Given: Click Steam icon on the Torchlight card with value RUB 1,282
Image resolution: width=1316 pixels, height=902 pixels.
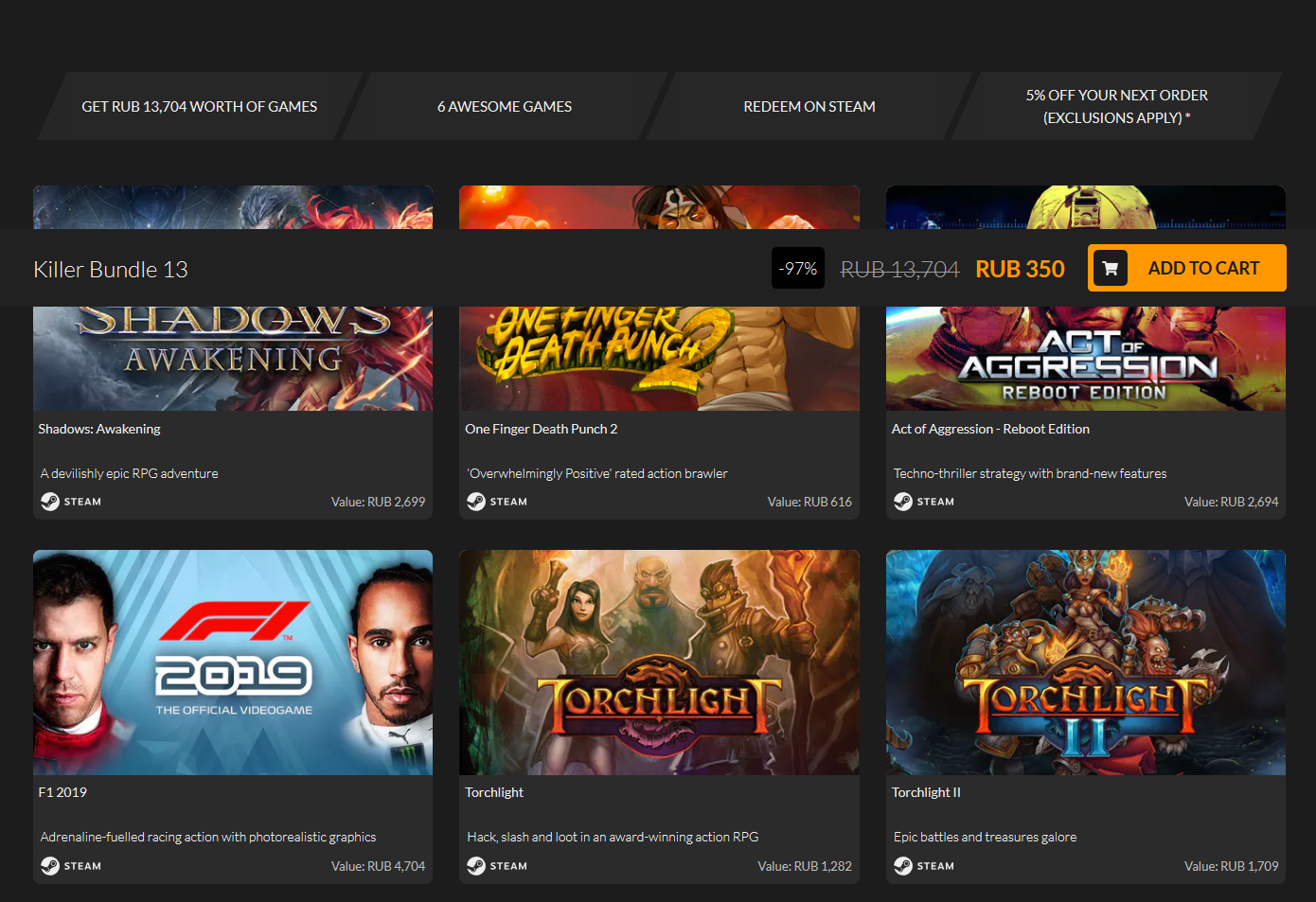Looking at the screenshot, I should coord(476,866).
